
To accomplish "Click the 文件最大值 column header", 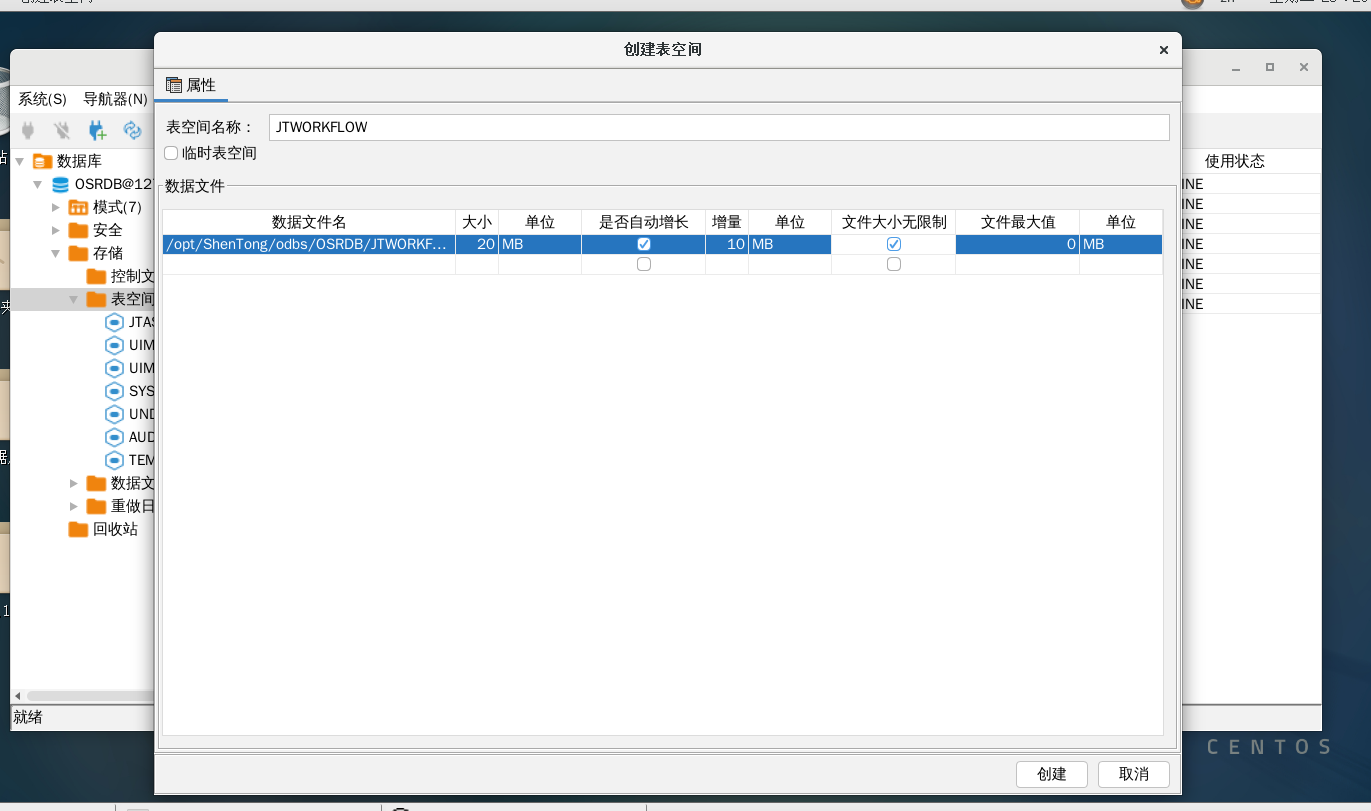I will 1017,222.
